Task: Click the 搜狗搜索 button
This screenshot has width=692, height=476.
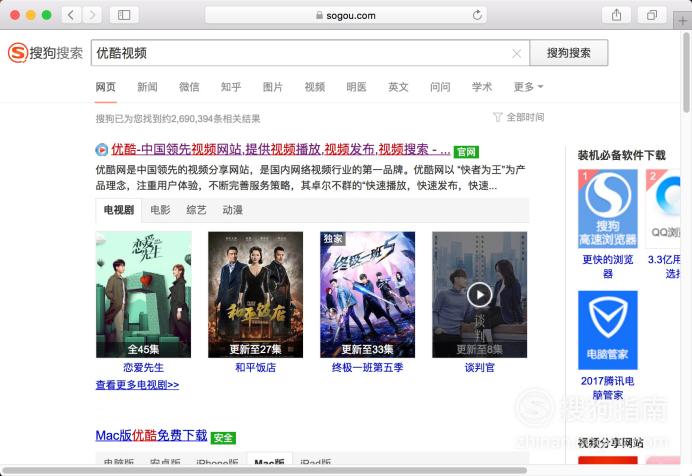Action: pyautogui.click(x=568, y=53)
